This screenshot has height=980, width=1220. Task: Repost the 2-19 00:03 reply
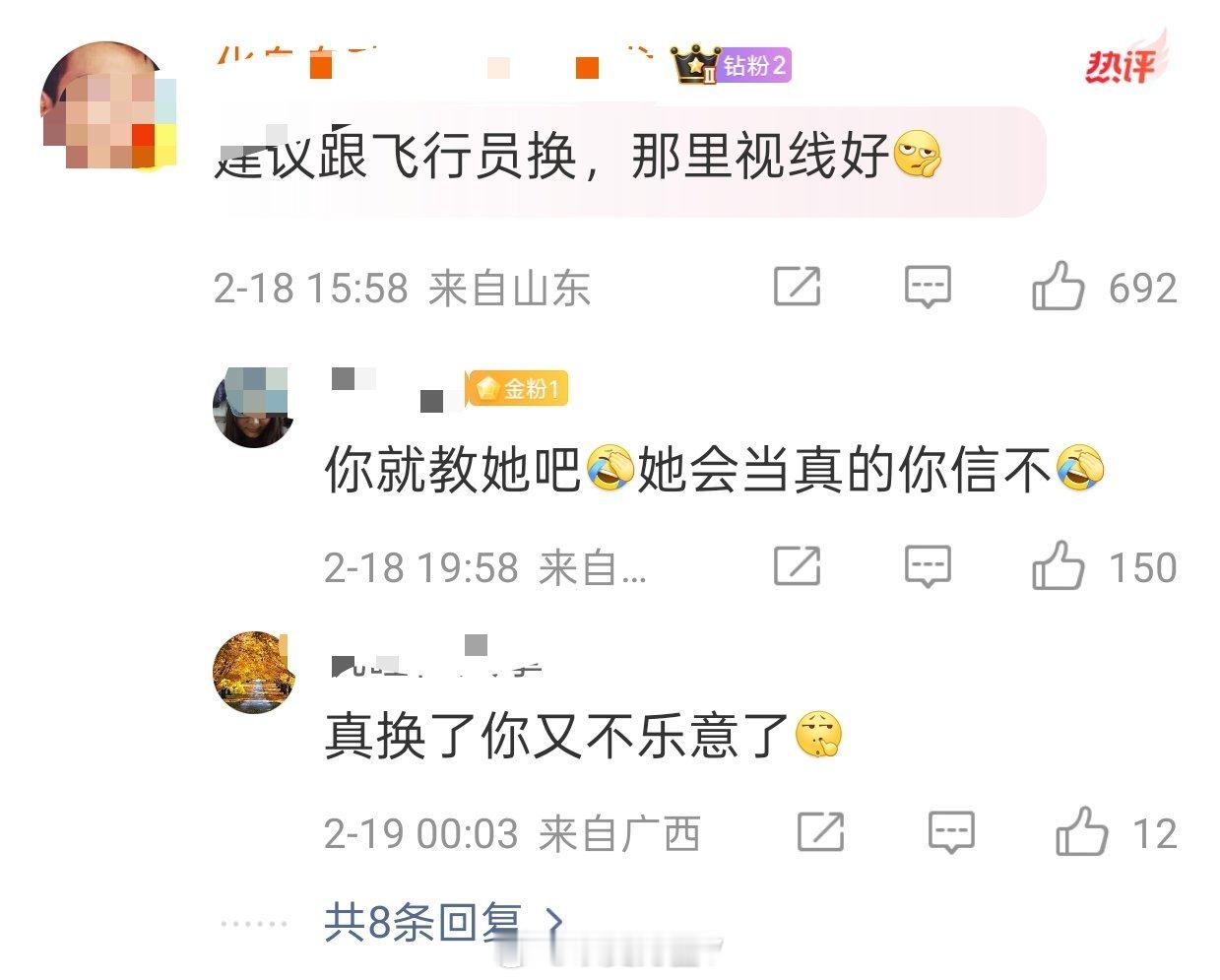pyautogui.click(x=820, y=832)
